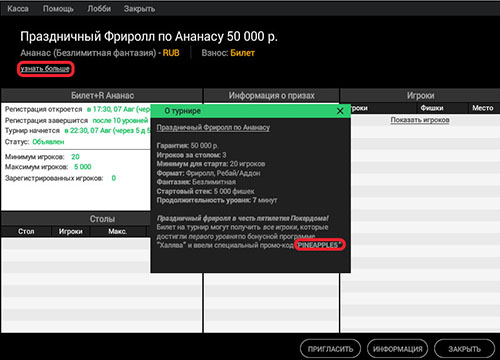Click the 'Гарантия: 50 000 р.' line
This screenshot has width=500, height=360.
(187, 146)
